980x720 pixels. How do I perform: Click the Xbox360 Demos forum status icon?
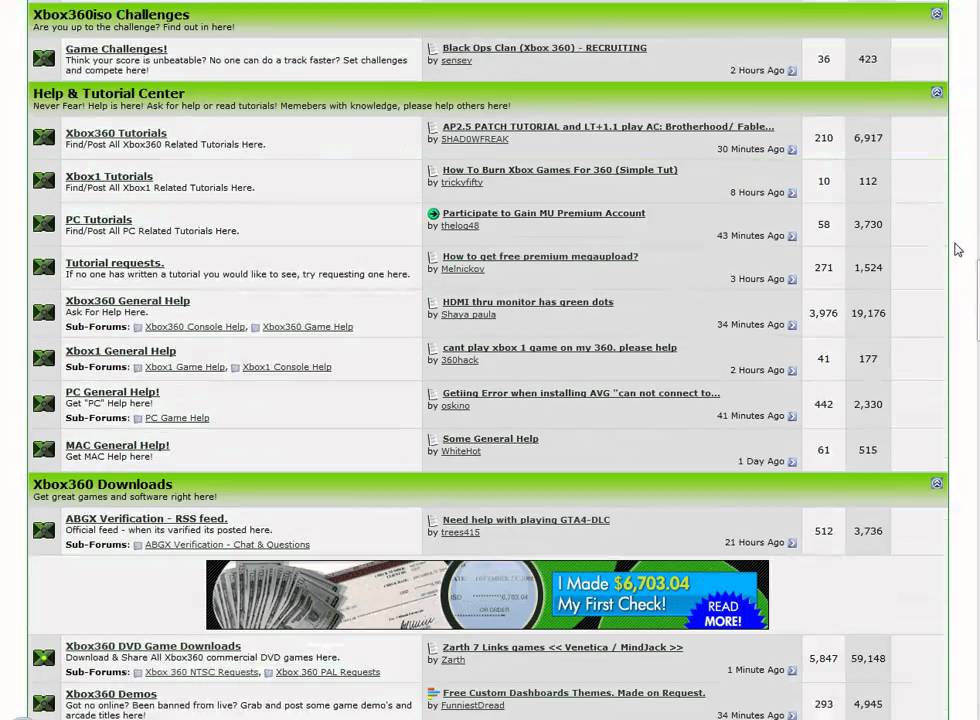pyautogui.click(x=44, y=703)
